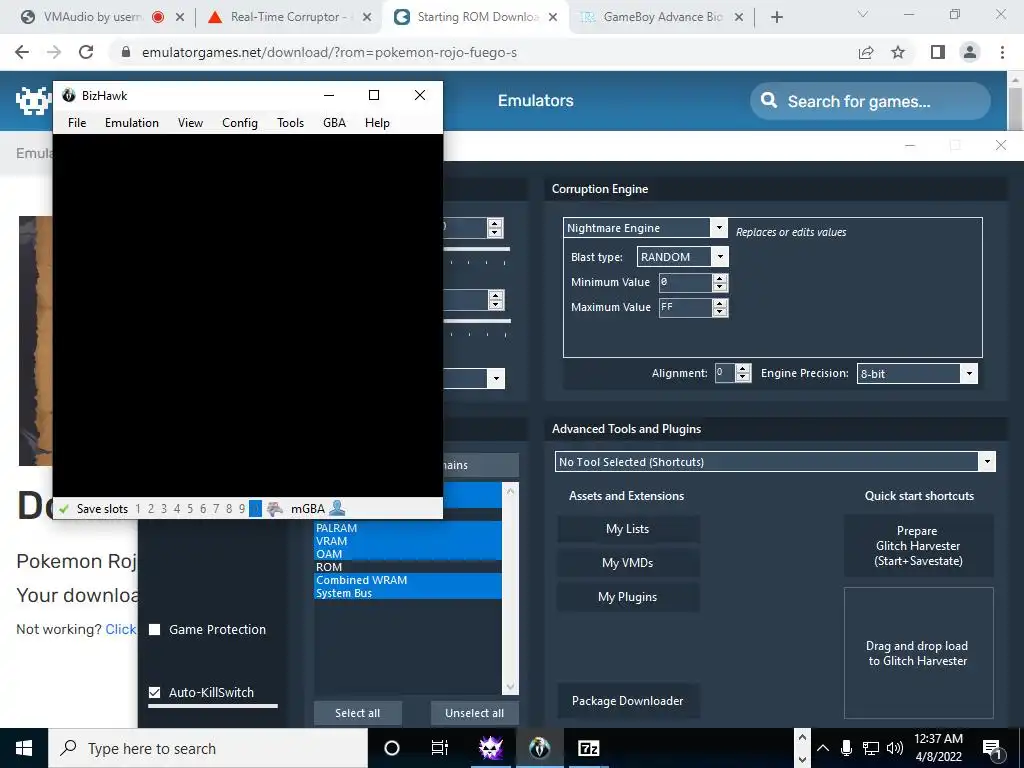The image size is (1024, 768).
Task: Select save slot 1 in BizHawk
Action: click(138, 509)
